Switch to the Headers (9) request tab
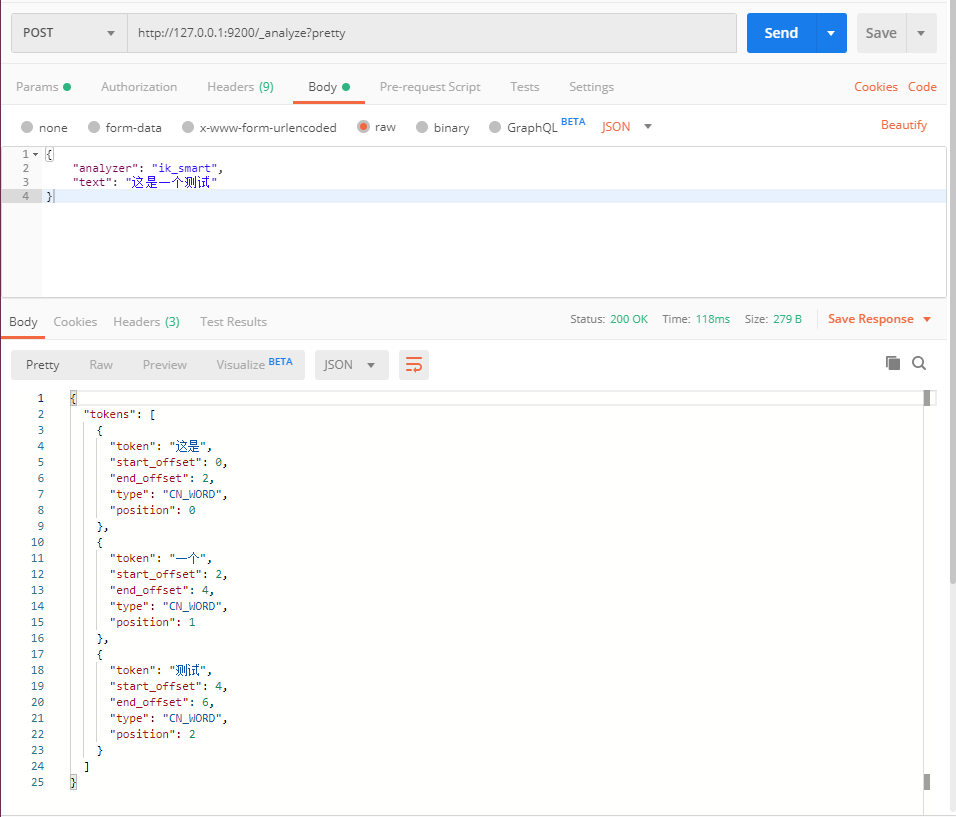Viewport: 956px width, 817px height. (x=240, y=87)
